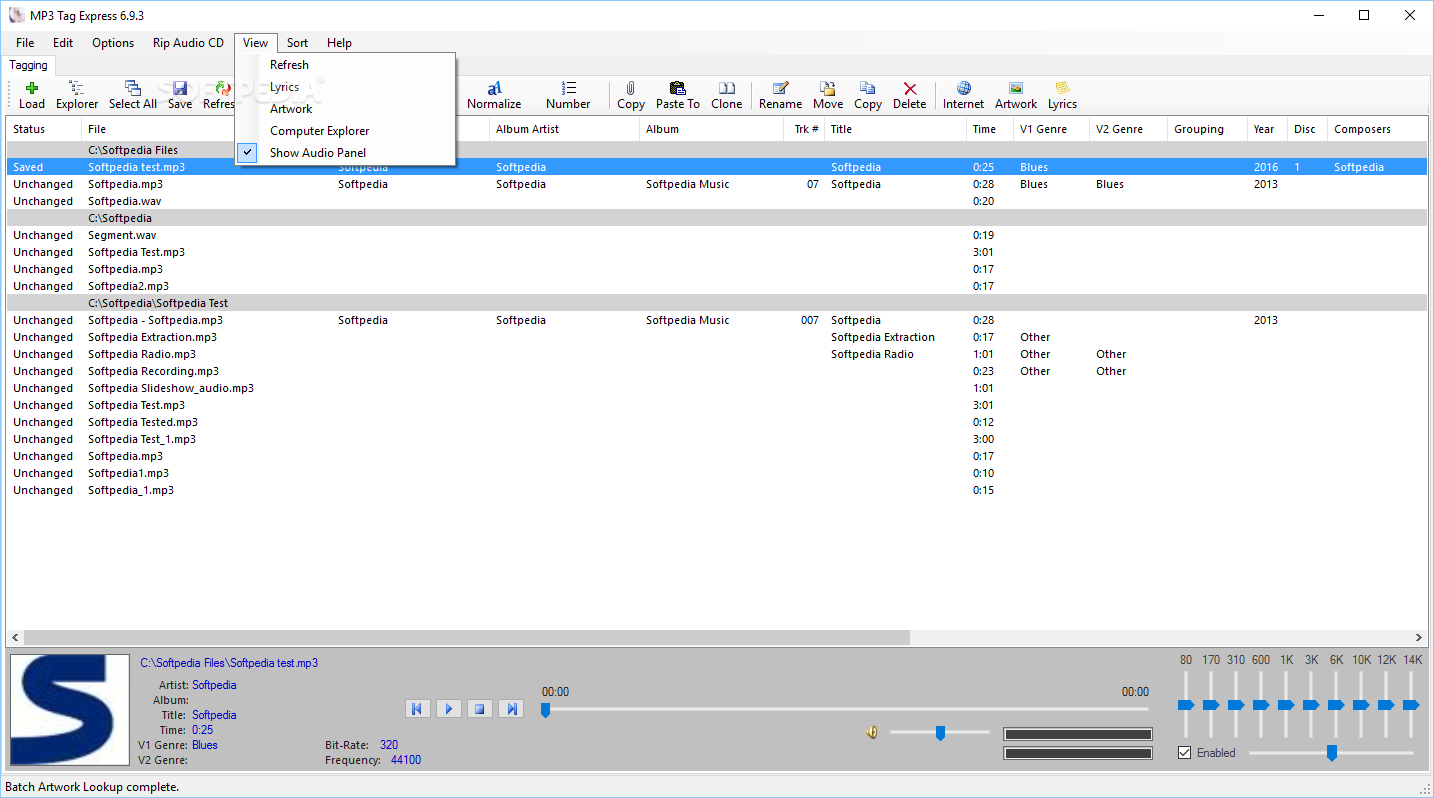
Task: Select the Softpedia Tested.mp3 row
Action: pos(717,422)
